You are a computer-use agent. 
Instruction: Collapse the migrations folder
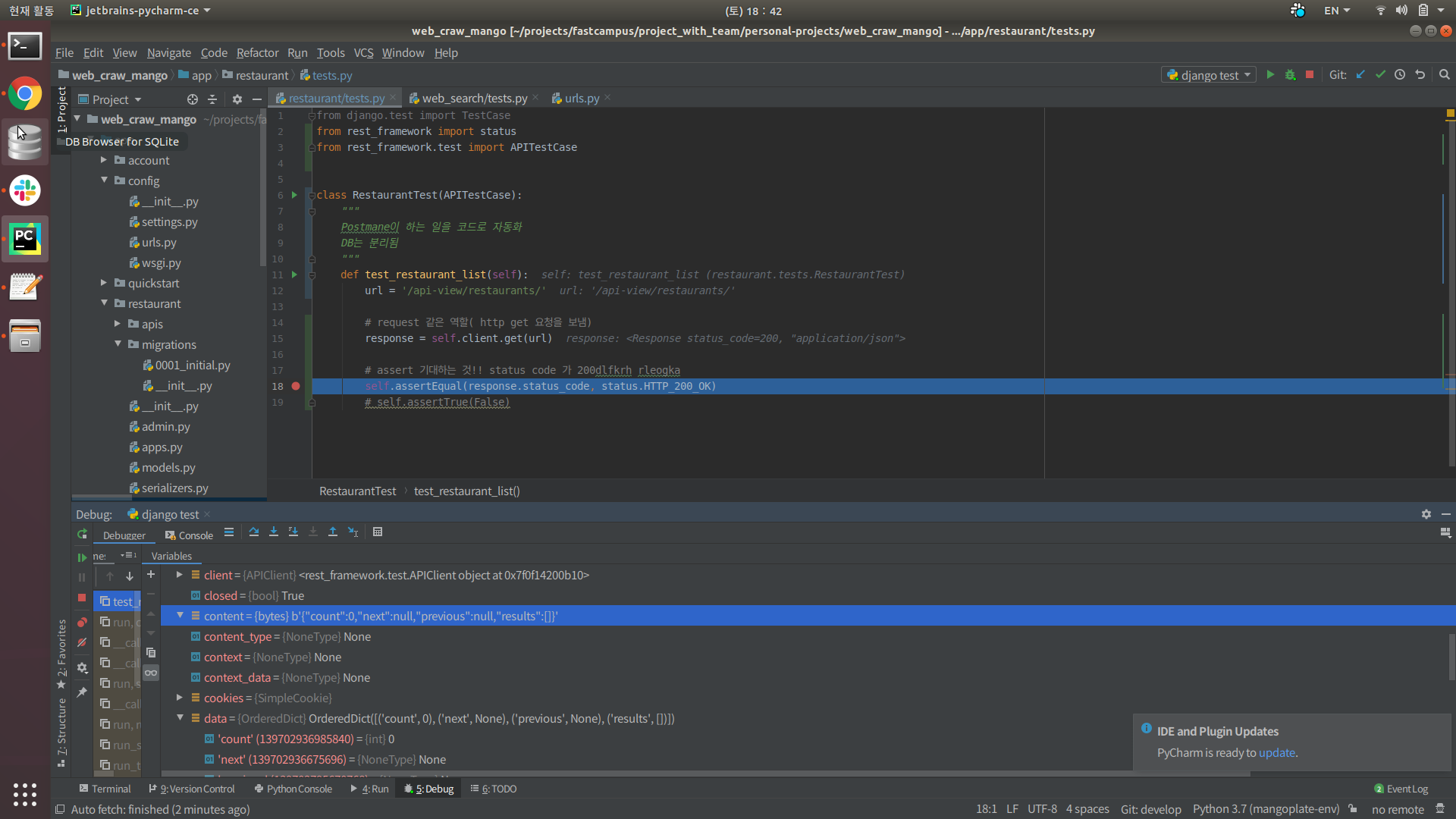(118, 344)
